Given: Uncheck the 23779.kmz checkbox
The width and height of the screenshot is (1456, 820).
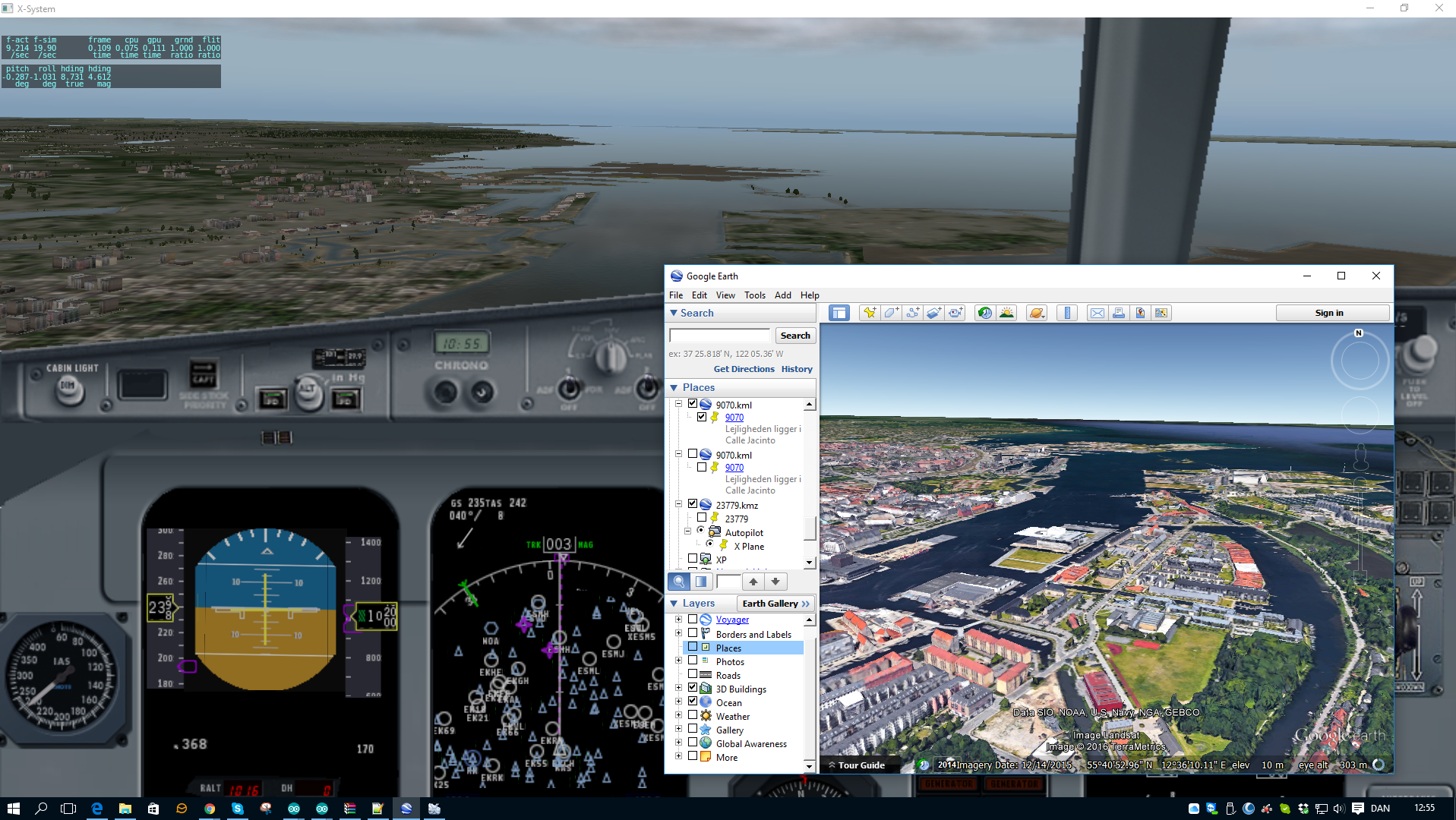Looking at the screenshot, I should tap(693, 504).
